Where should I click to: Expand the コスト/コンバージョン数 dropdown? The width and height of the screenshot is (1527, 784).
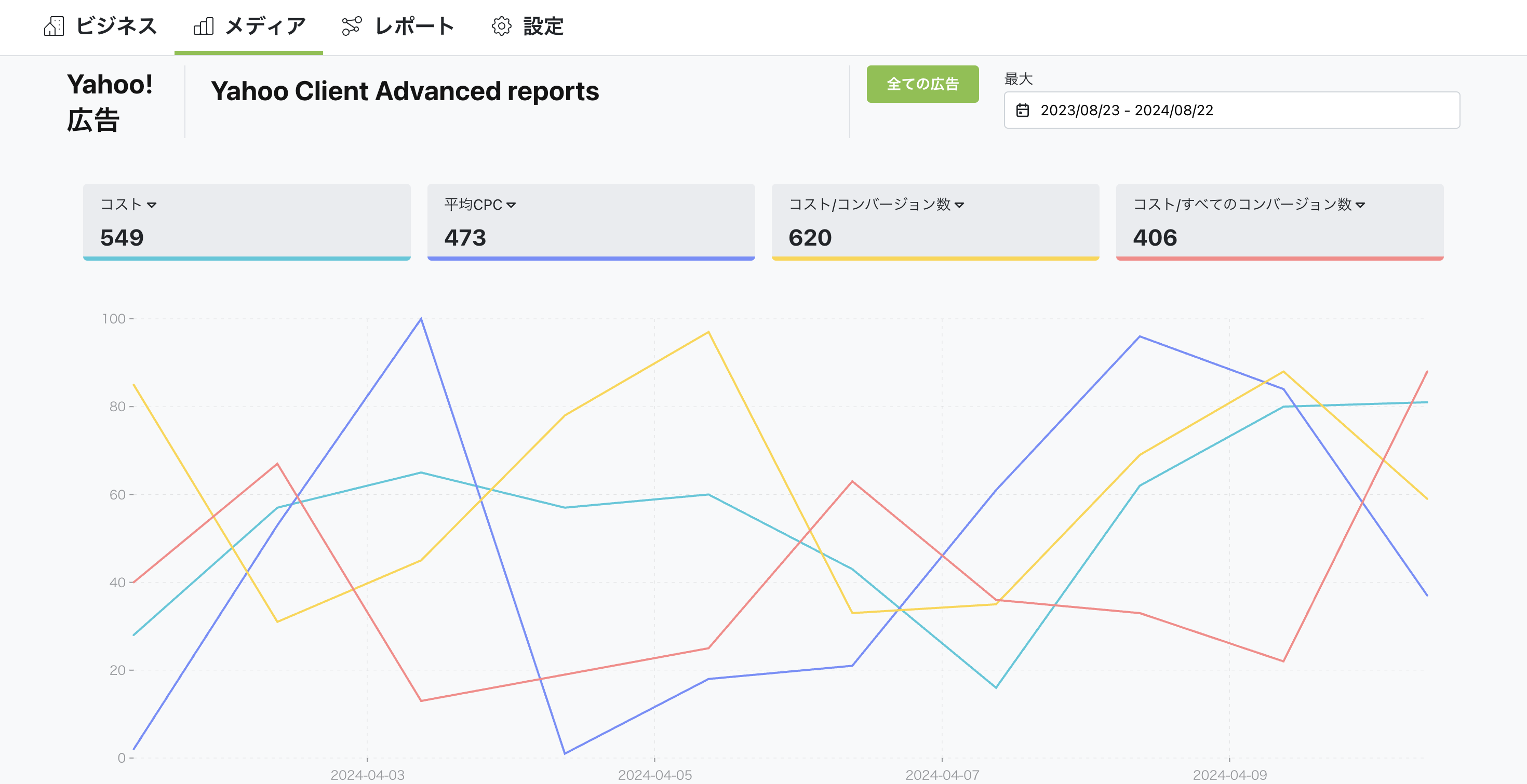click(x=961, y=205)
